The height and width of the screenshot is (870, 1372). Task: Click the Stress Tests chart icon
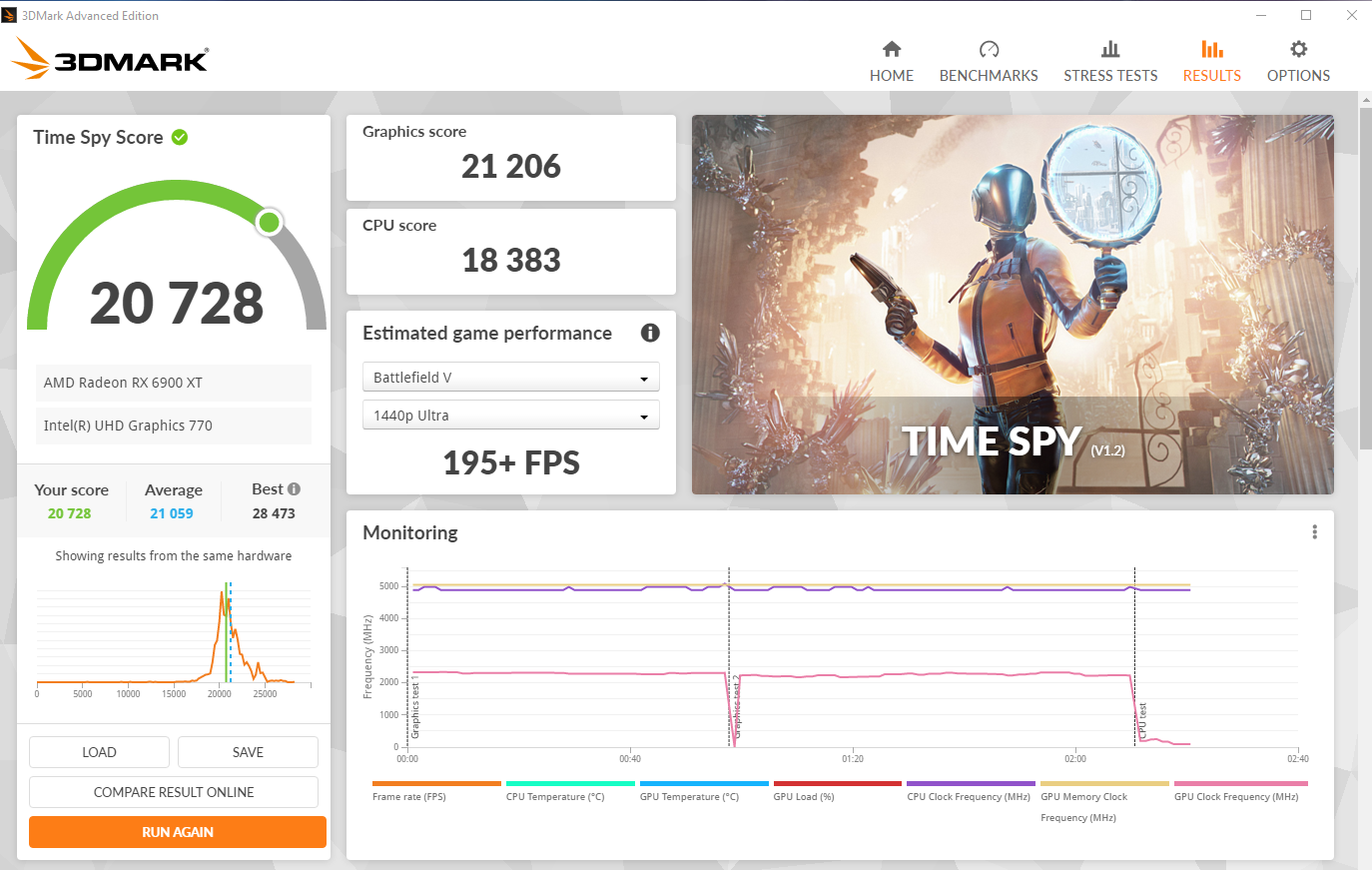[x=1110, y=49]
